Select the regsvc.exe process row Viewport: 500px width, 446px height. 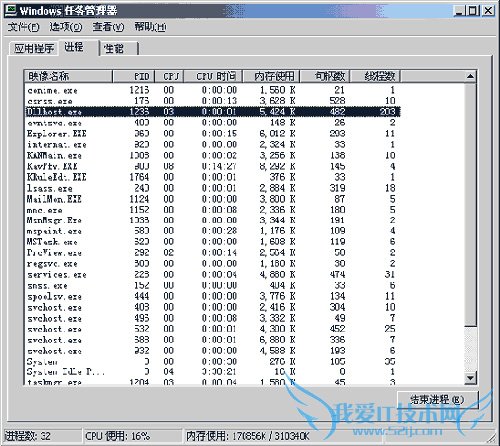tap(213, 264)
